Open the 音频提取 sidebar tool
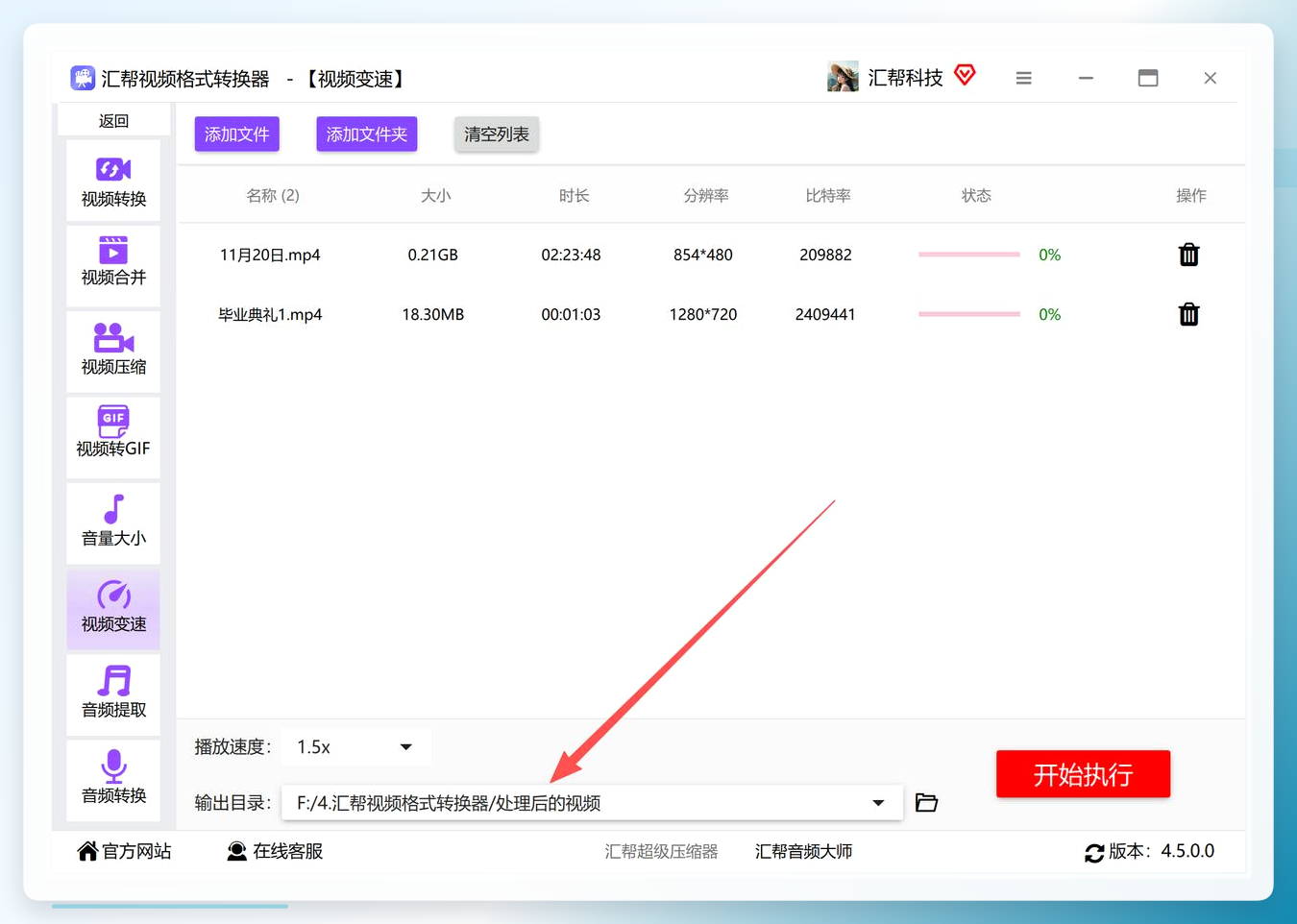This screenshot has width=1297, height=924. coord(113,693)
